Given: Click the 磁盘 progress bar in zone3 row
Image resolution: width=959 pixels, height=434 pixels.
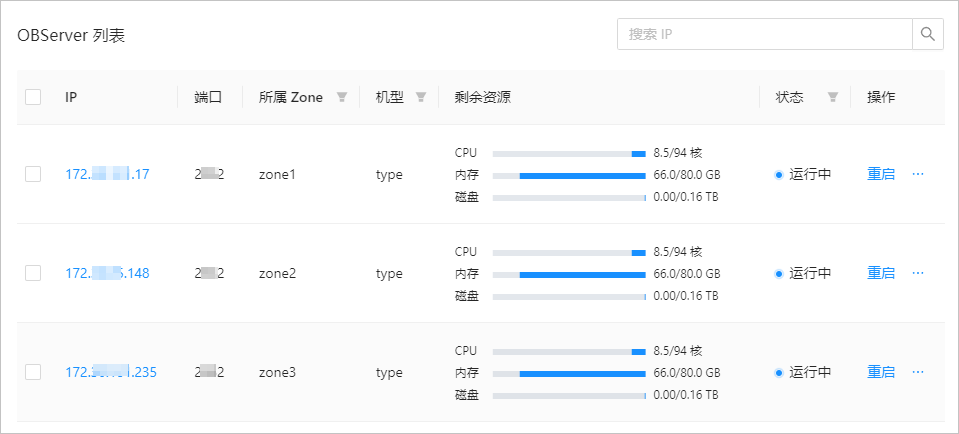Looking at the screenshot, I should [x=569, y=395].
